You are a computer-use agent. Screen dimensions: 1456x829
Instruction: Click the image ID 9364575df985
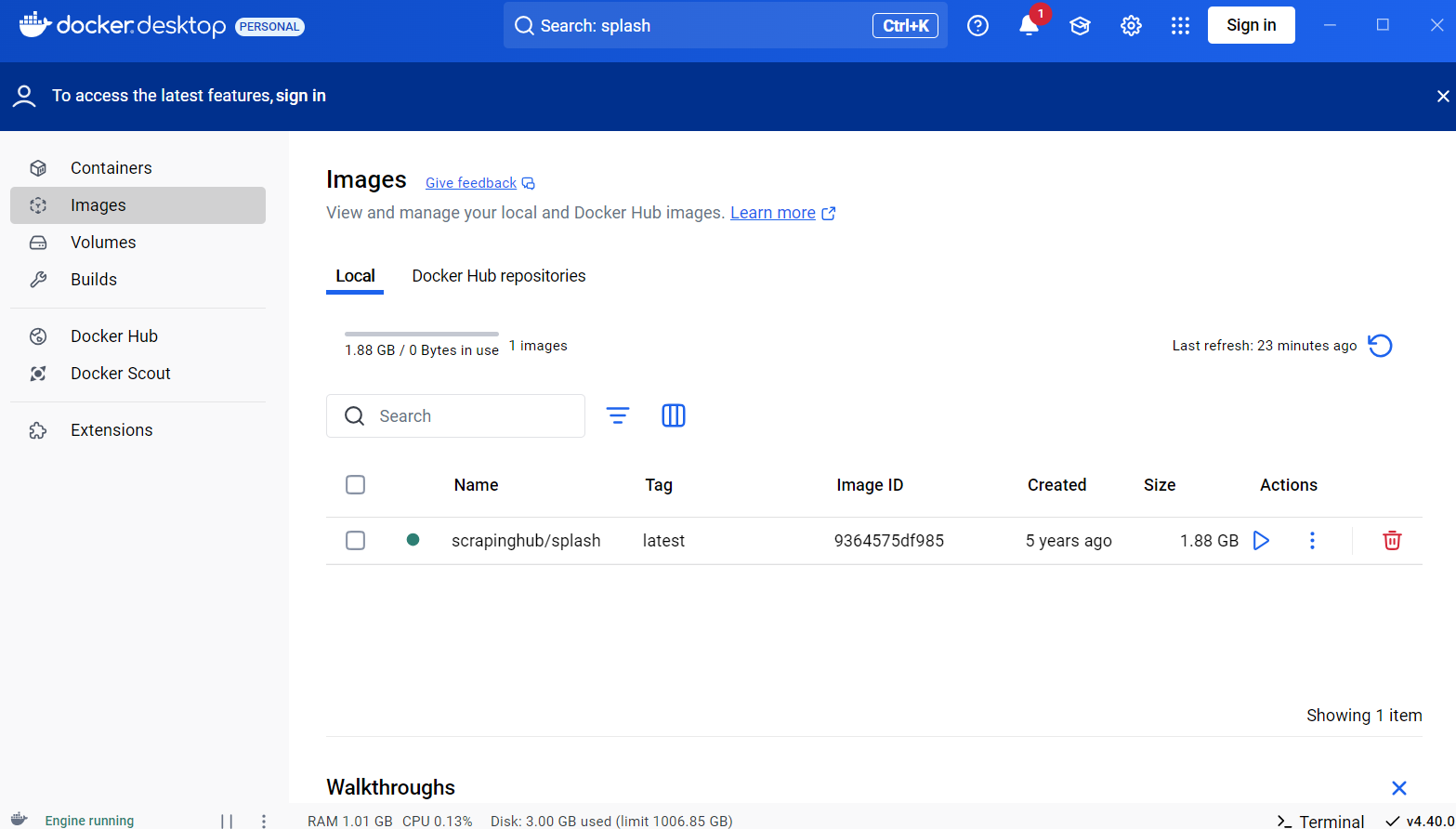click(889, 541)
